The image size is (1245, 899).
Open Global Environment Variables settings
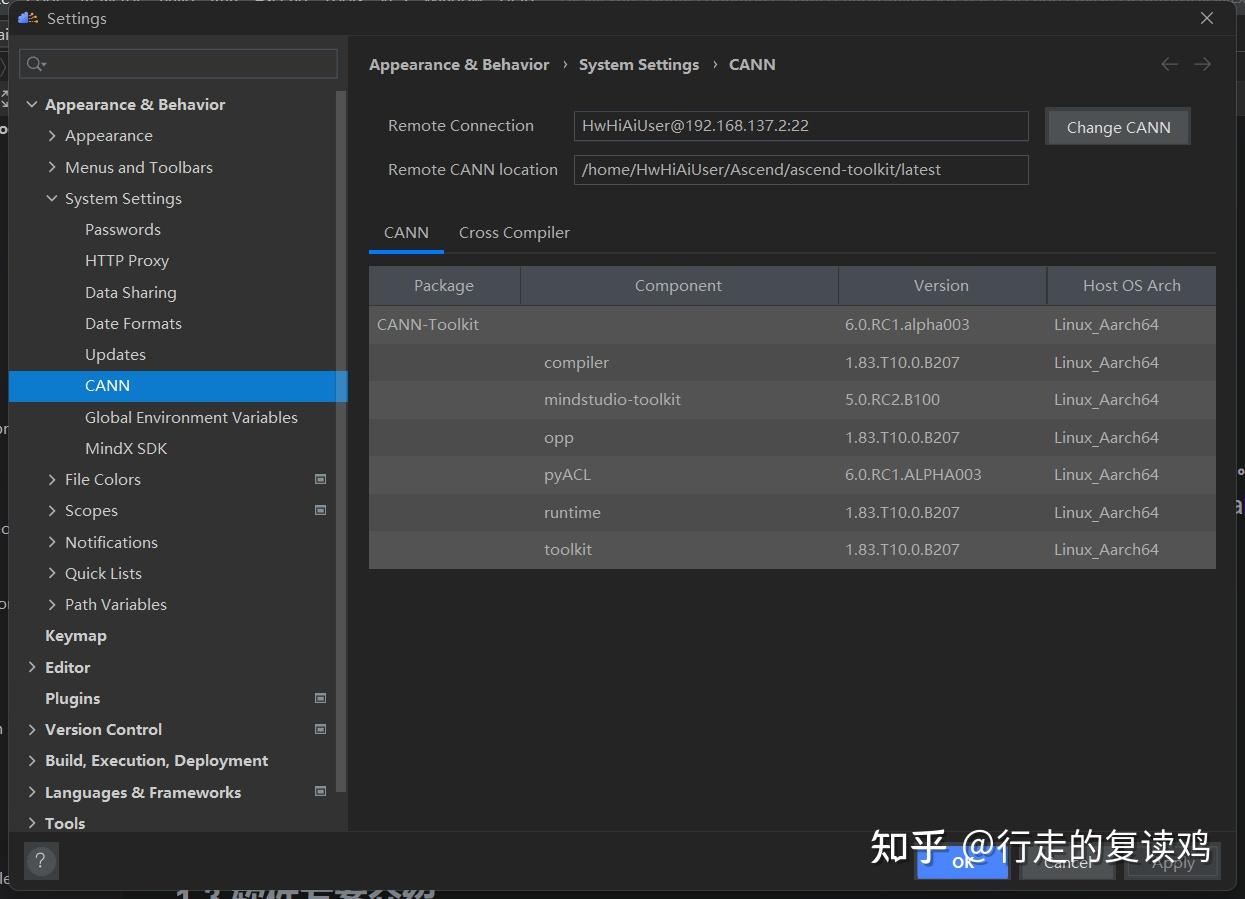click(191, 417)
